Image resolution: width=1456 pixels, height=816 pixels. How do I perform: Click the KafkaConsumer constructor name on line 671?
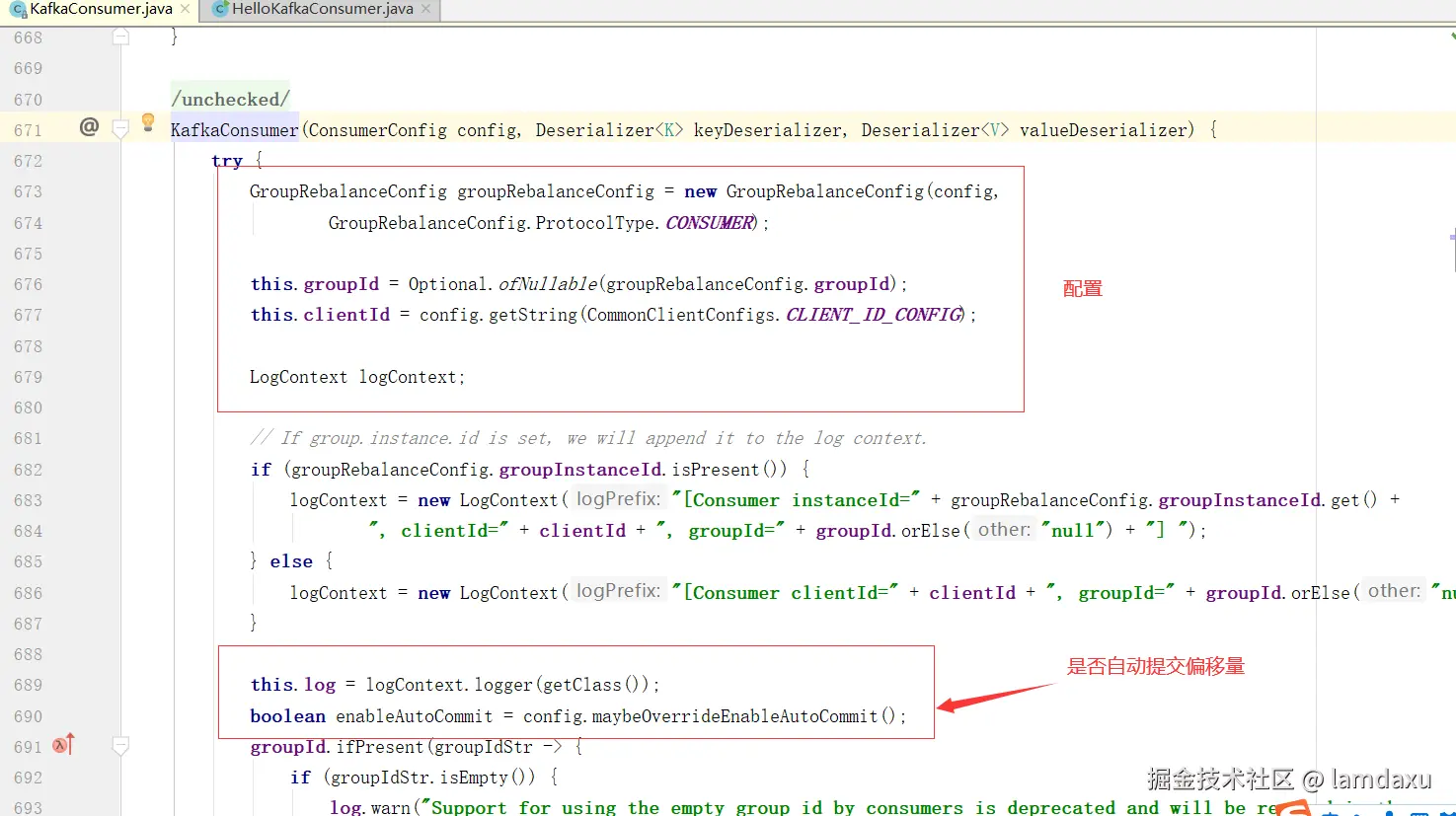[x=234, y=130]
